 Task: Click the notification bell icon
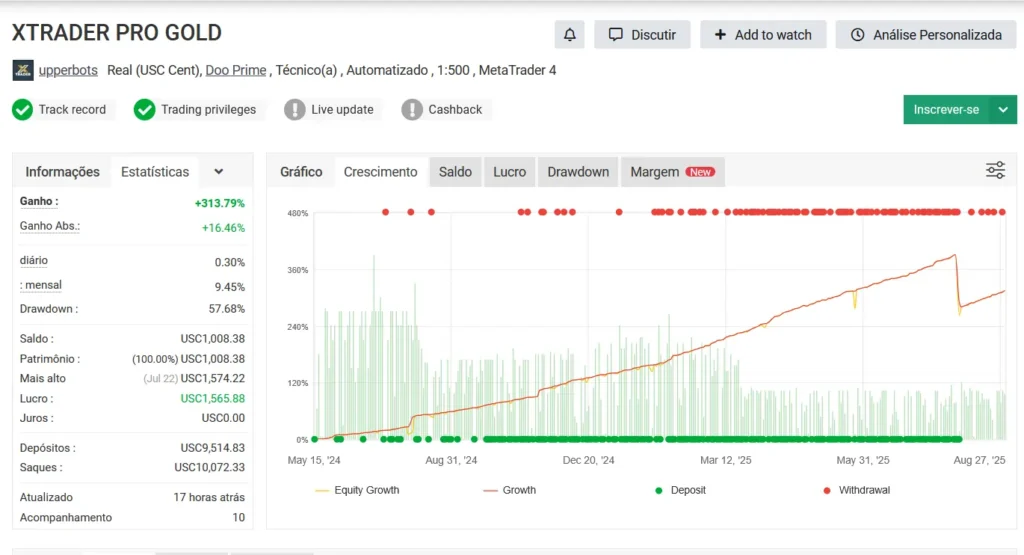pos(569,35)
